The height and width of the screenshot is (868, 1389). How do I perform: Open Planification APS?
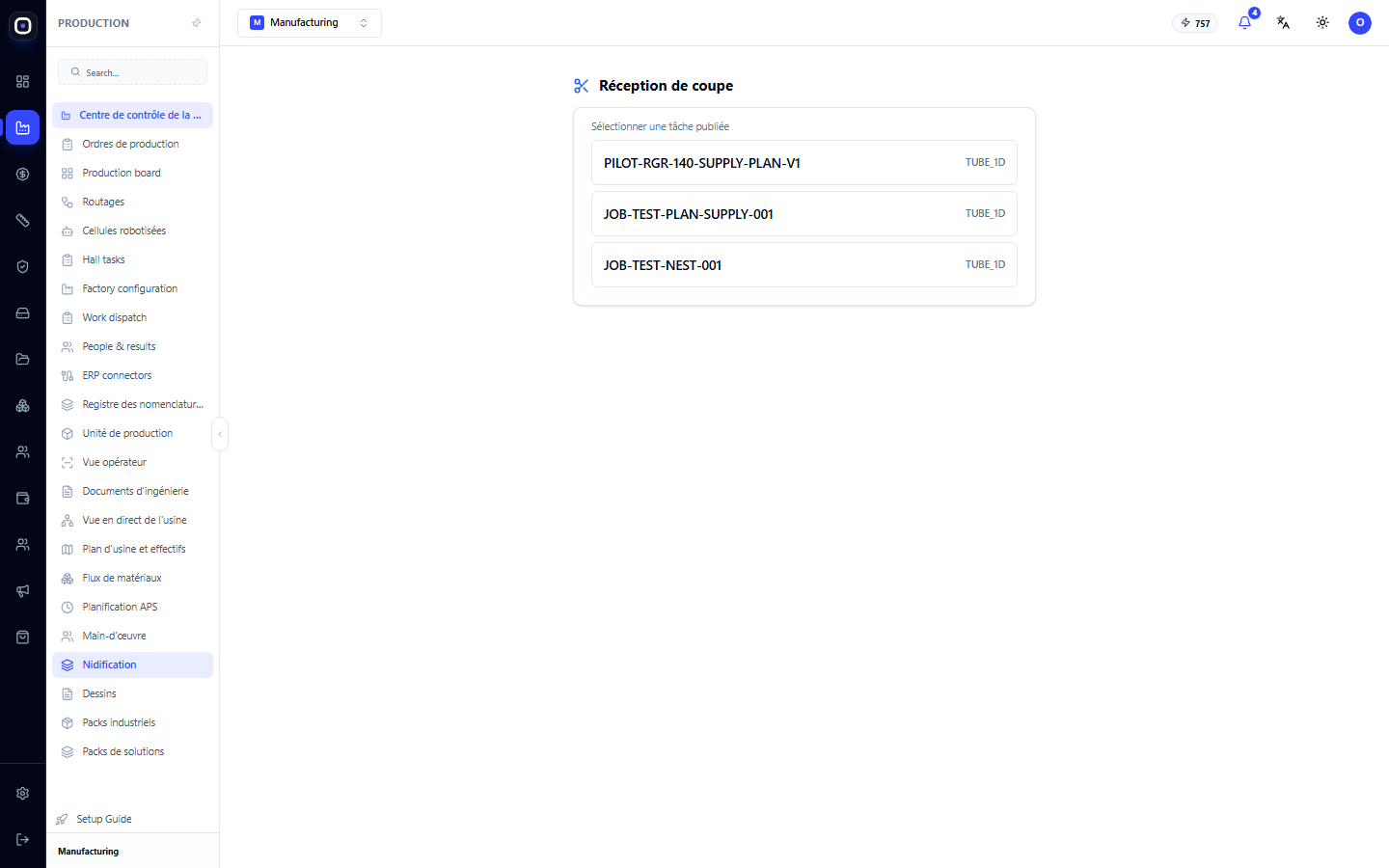coord(132,607)
